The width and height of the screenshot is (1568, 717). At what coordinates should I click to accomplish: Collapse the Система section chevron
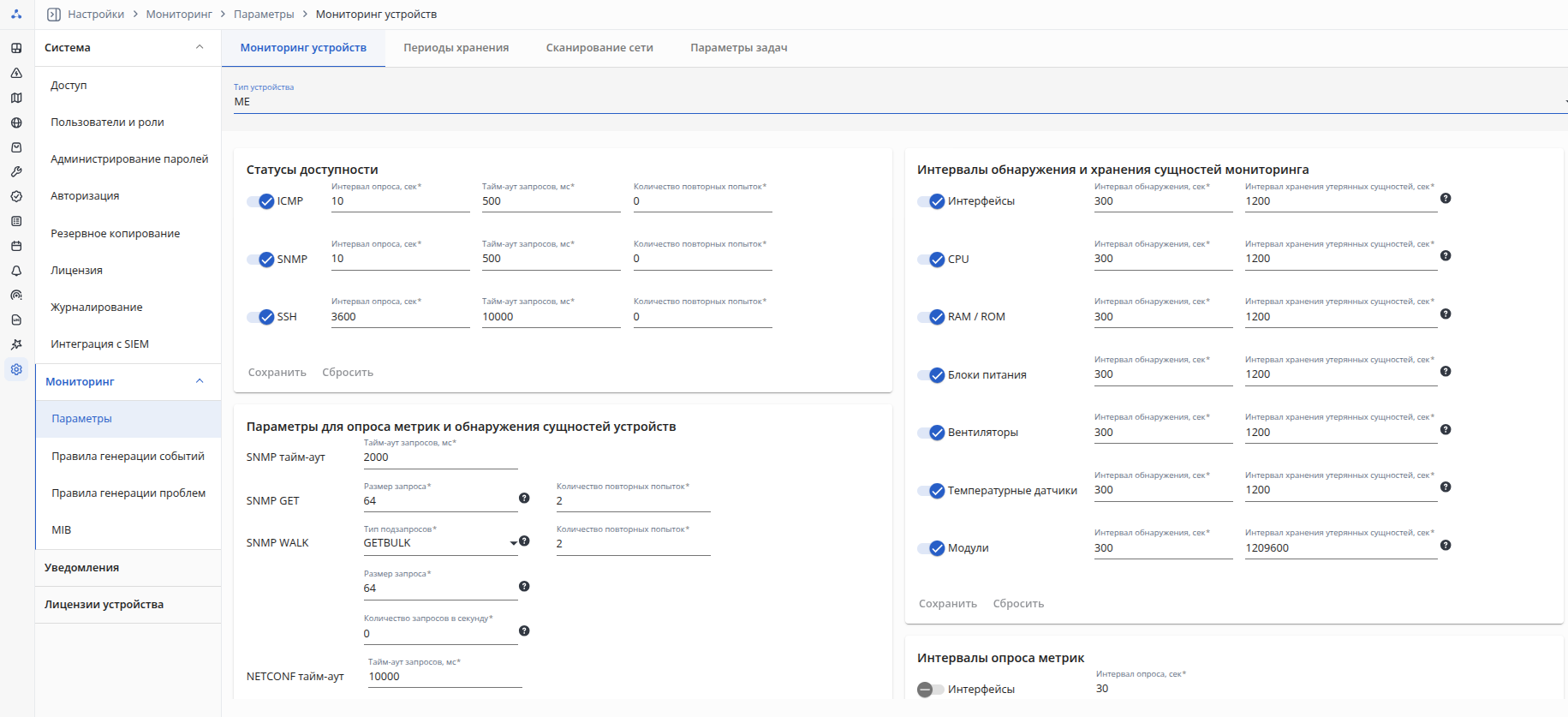200,47
